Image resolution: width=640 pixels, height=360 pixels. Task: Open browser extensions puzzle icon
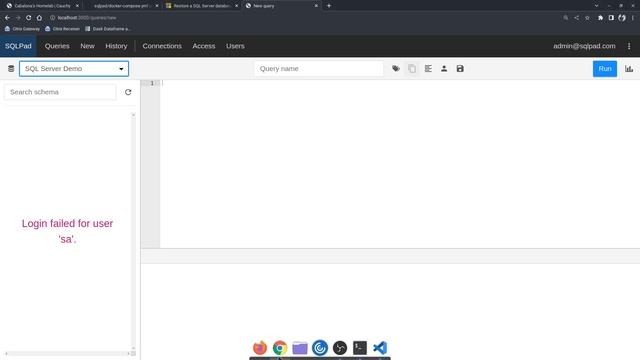pyautogui.click(x=600, y=18)
